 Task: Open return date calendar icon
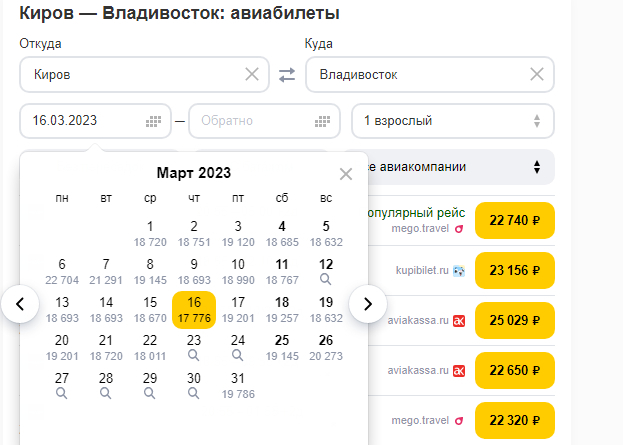coord(322,121)
